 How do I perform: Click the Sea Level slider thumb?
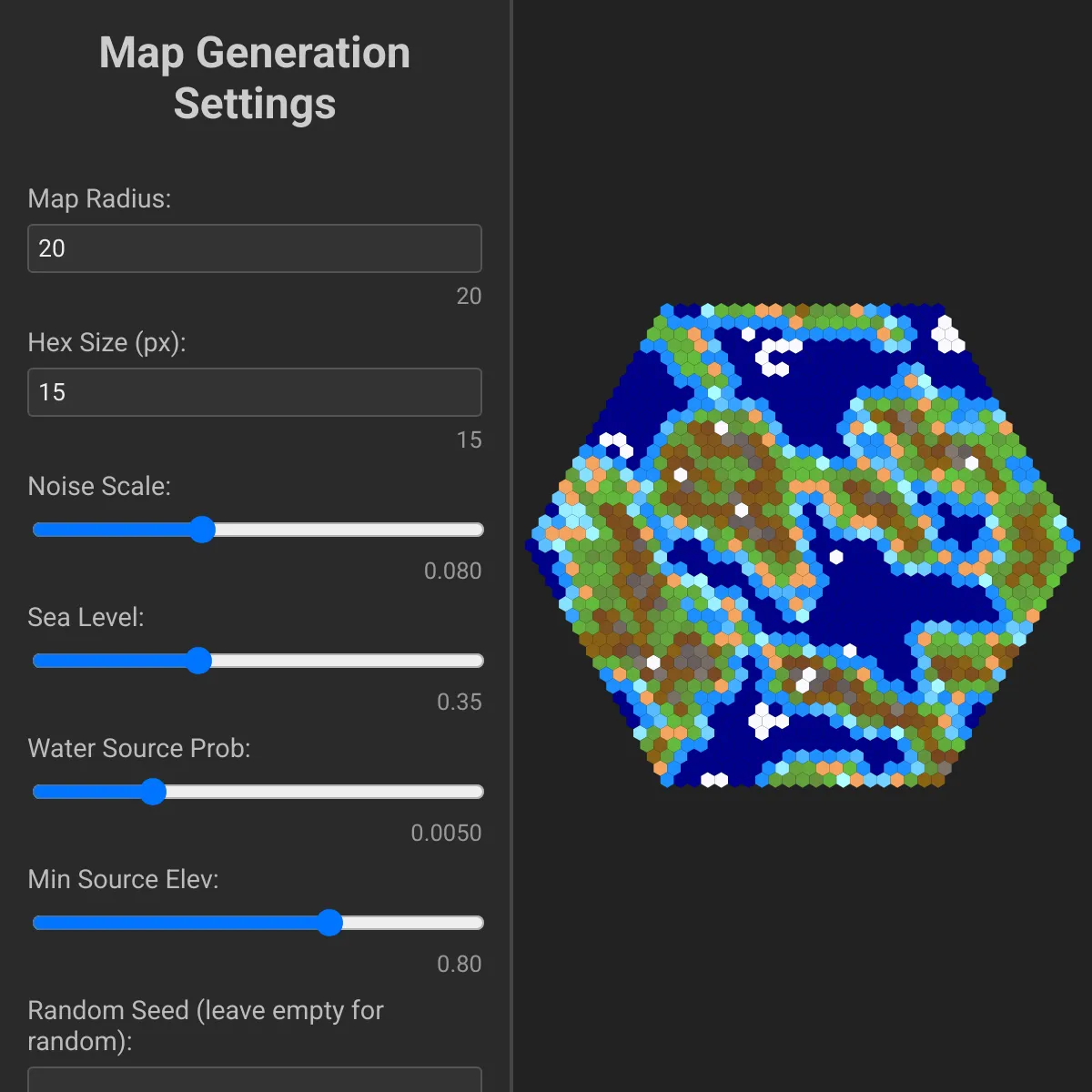click(x=198, y=661)
